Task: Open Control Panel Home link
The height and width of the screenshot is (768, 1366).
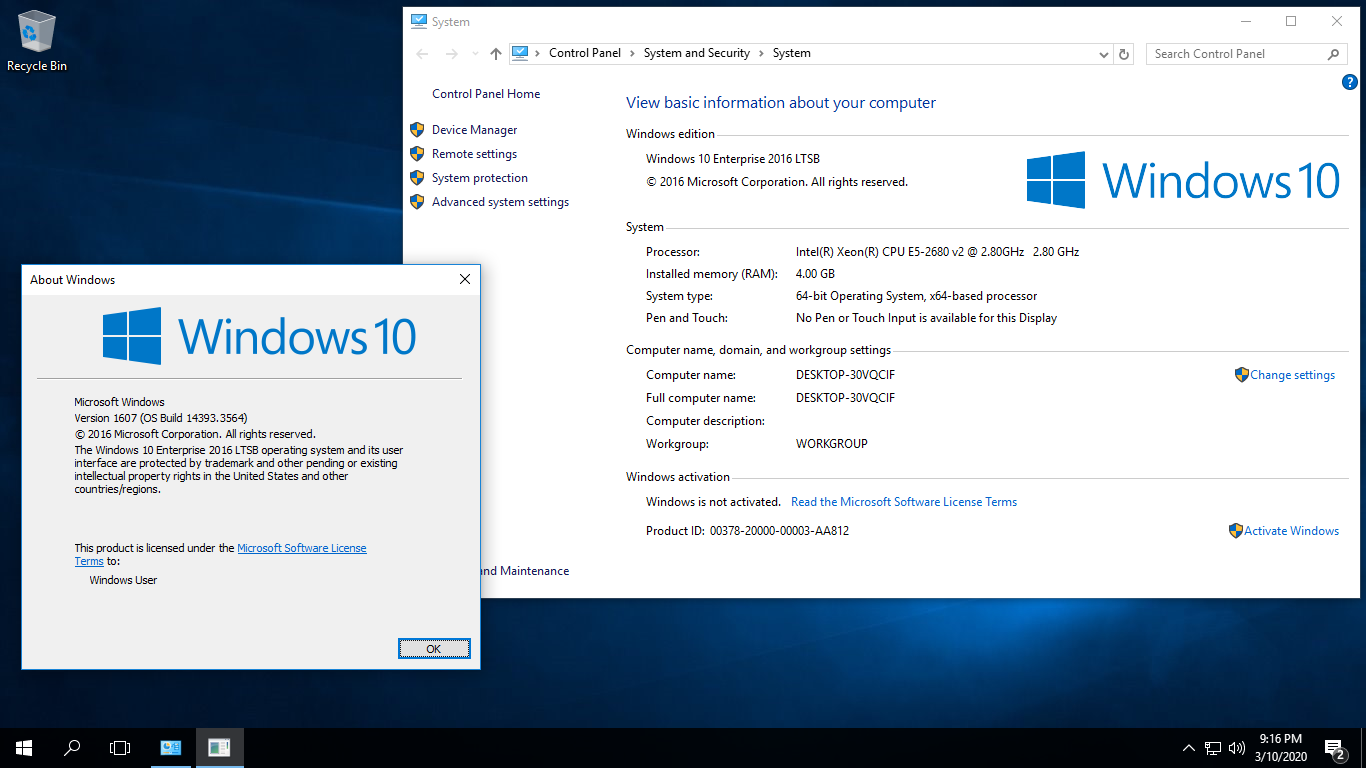Action: point(486,94)
